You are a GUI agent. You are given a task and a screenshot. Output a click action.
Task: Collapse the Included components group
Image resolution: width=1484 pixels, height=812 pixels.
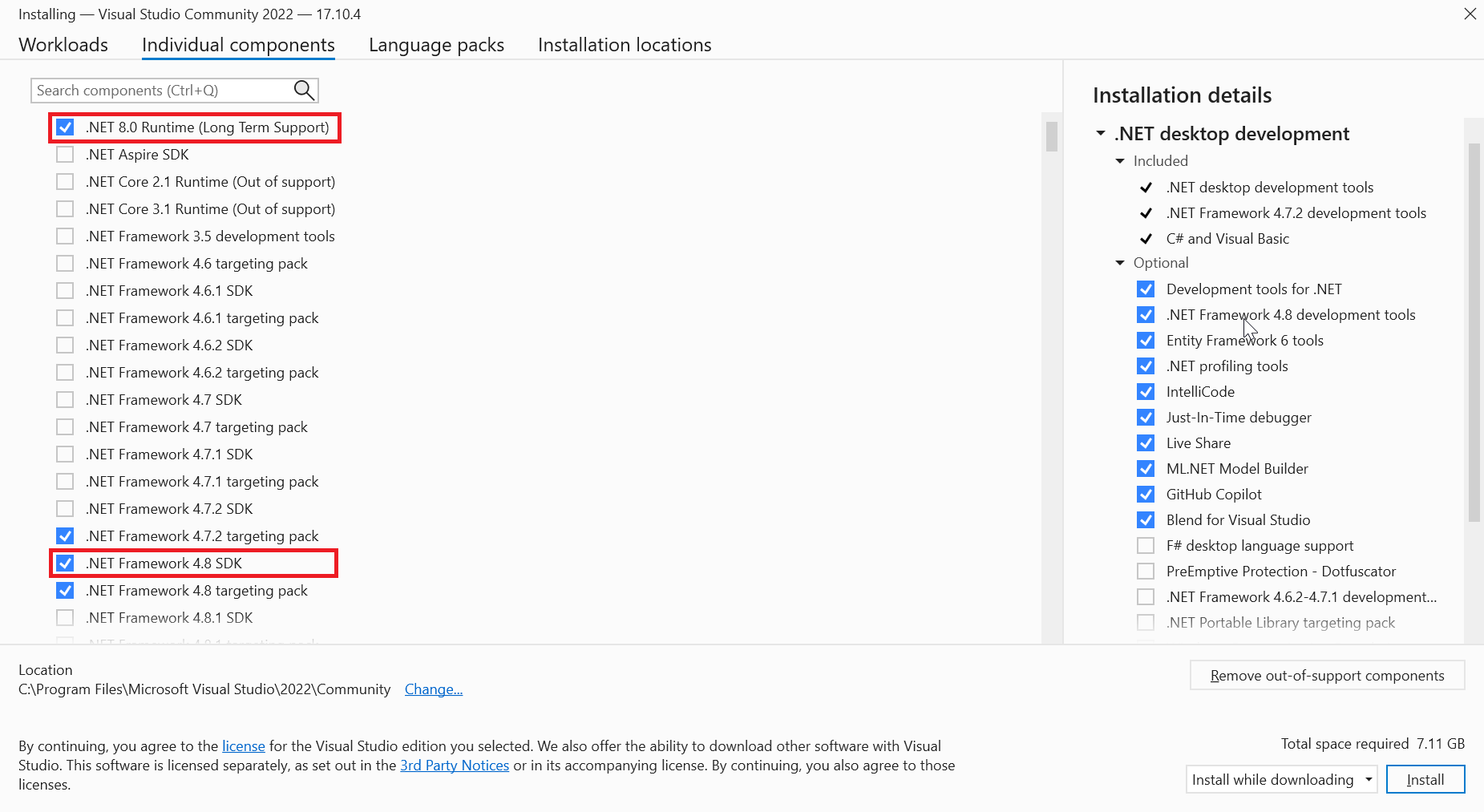point(1120,161)
